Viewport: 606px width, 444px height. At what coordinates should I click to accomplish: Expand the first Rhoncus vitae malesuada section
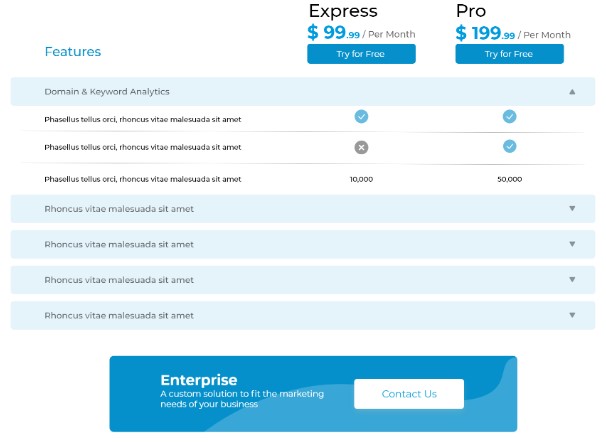[x=572, y=209]
